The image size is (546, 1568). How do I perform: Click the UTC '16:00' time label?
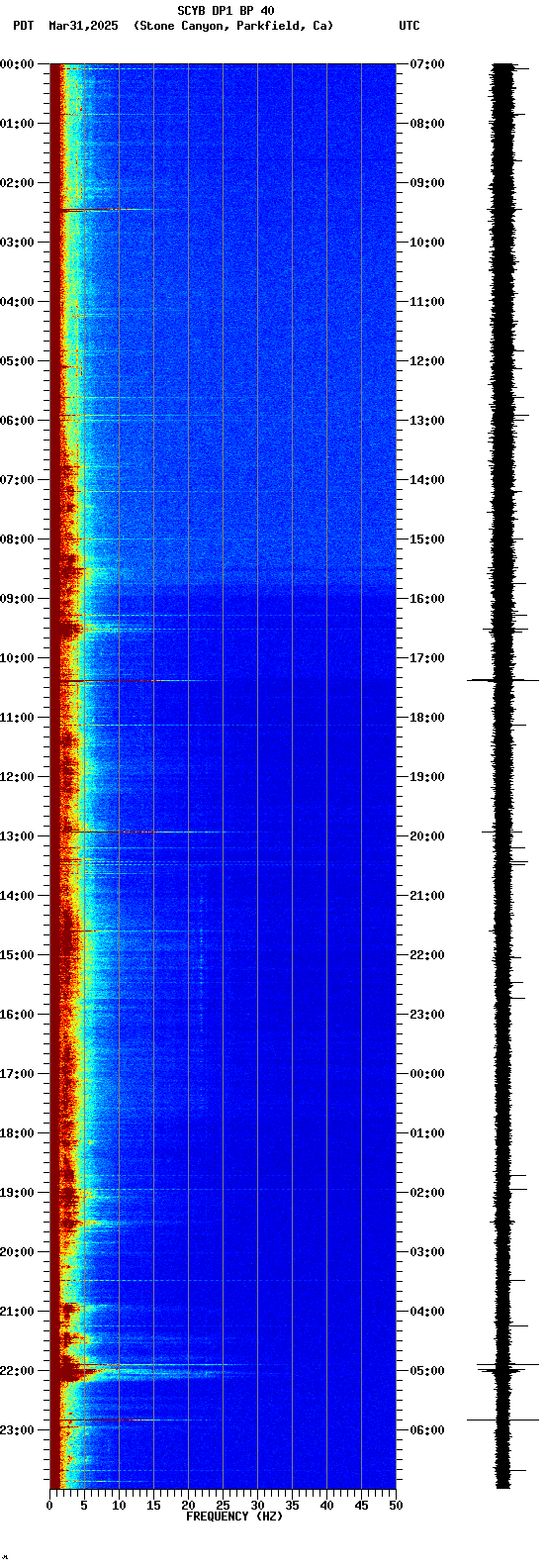tap(427, 599)
